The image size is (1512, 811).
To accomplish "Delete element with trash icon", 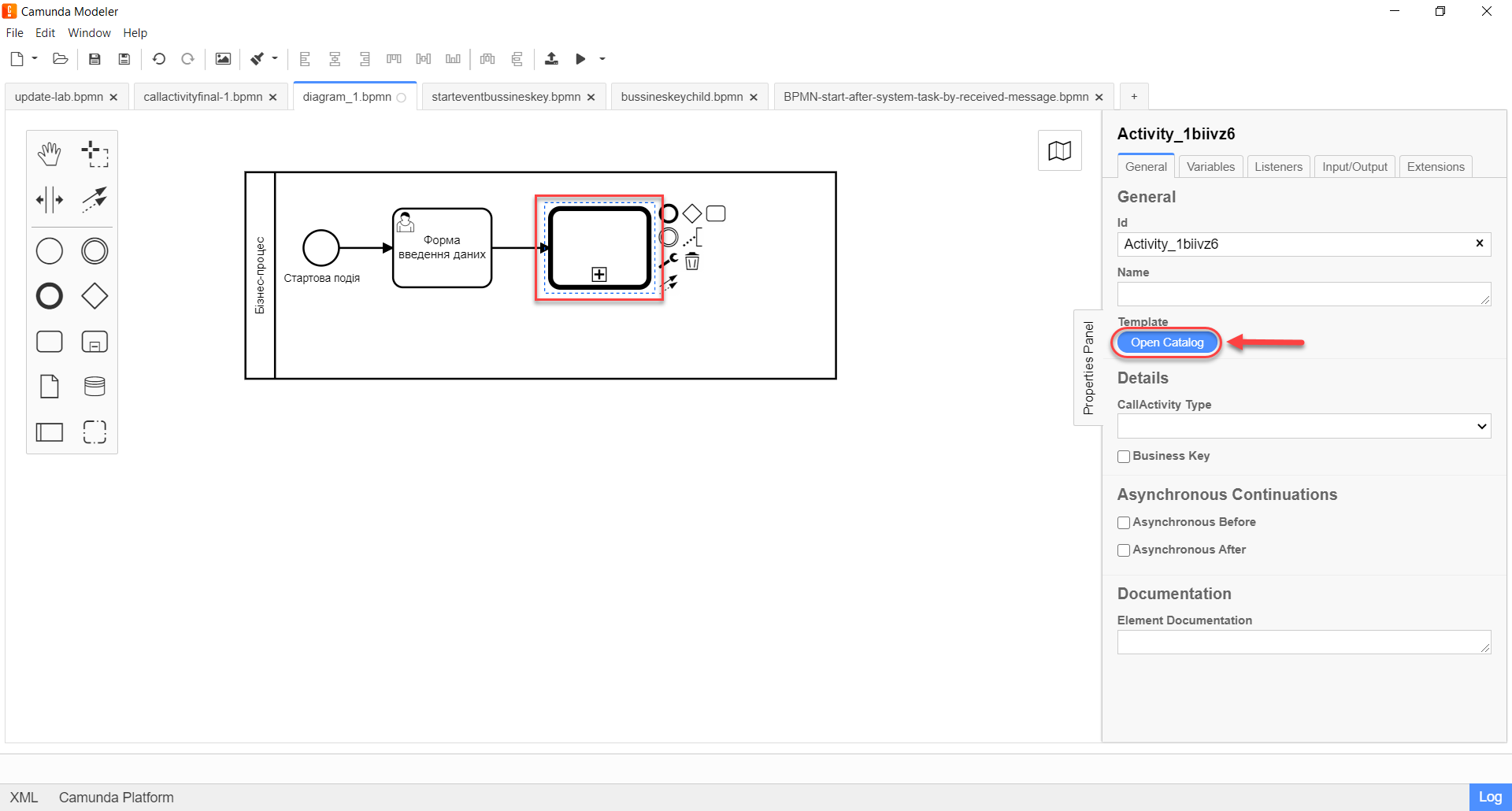I will (692, 261).
